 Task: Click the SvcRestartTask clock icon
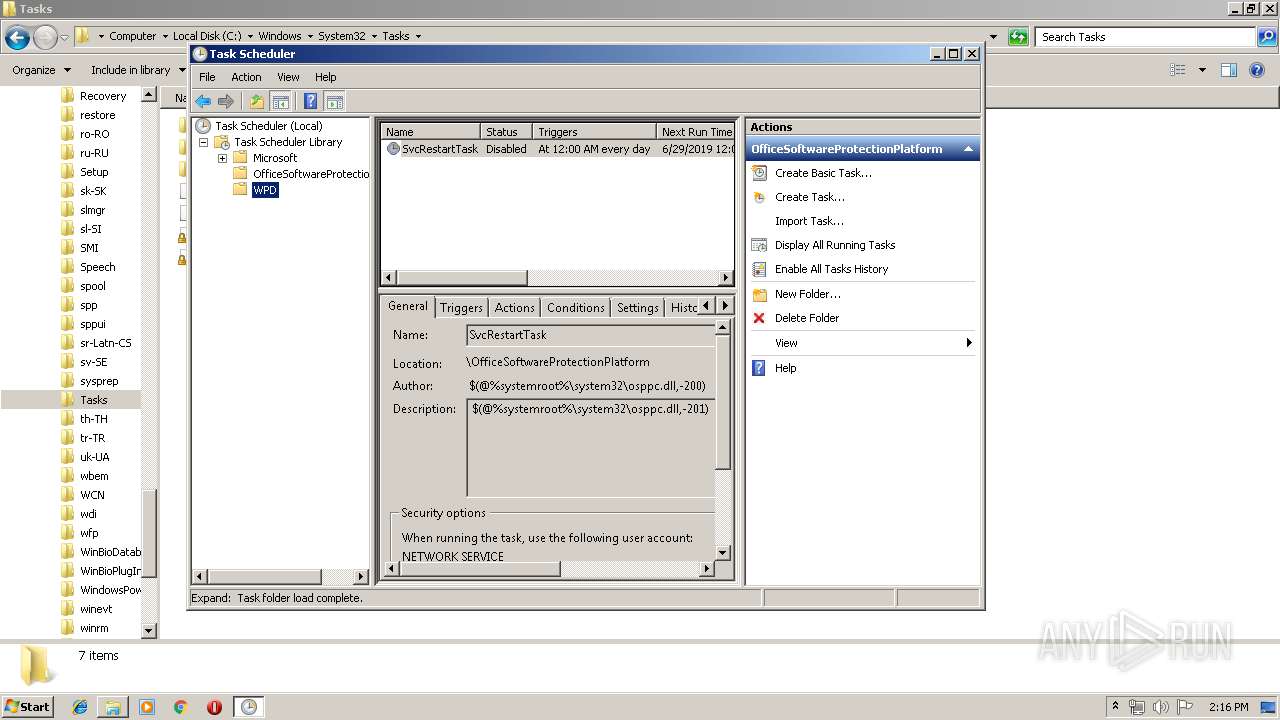click(x=393, y=149)
